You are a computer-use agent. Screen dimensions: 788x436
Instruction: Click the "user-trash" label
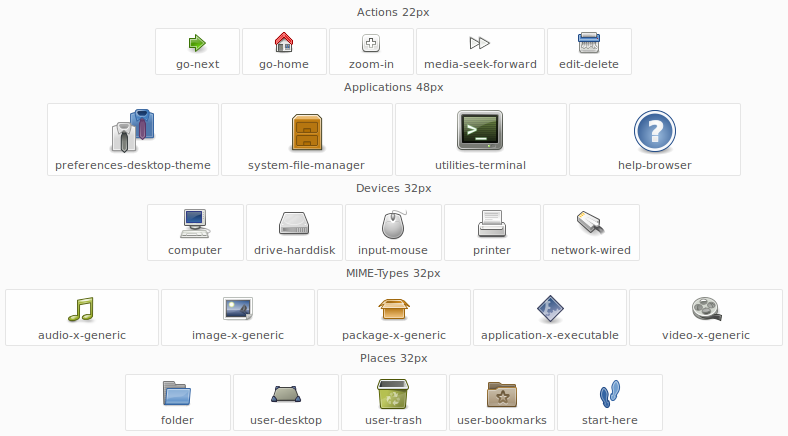click(393, 420)
